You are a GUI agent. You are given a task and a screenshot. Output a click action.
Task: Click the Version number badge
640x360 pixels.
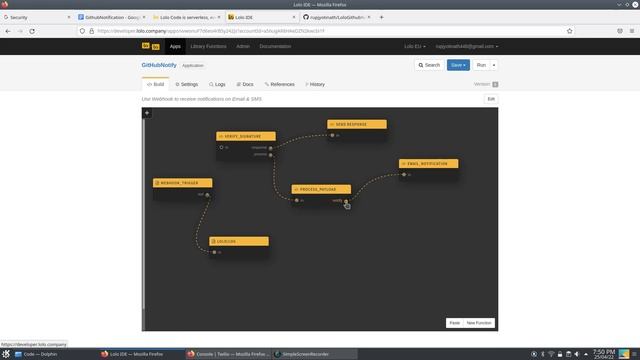(495, 84)
